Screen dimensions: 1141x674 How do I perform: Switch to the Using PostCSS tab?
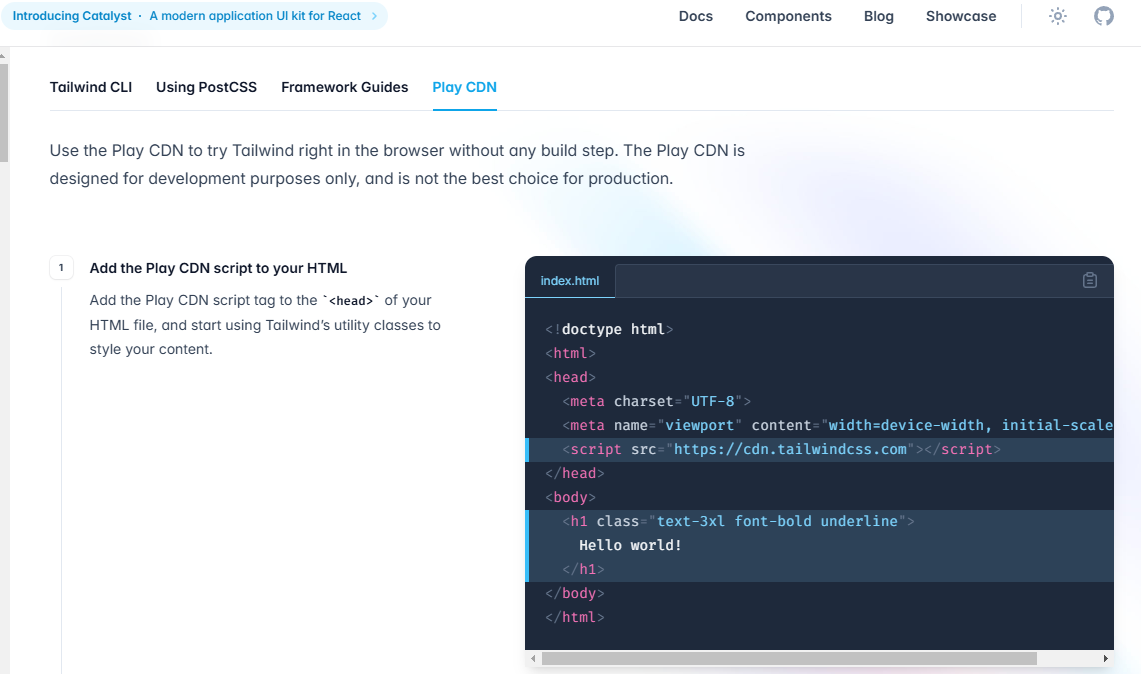(206, 87)
